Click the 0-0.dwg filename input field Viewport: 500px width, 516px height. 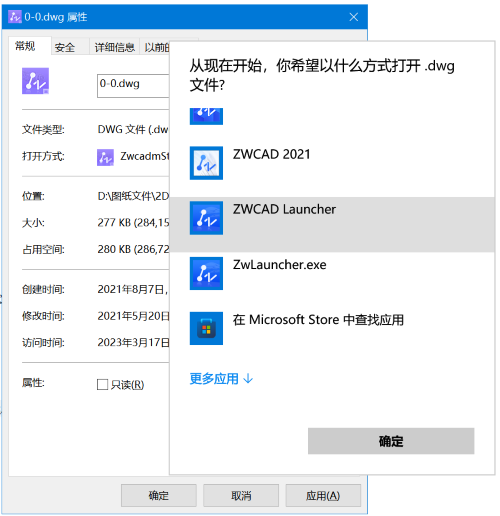pyautogui.click(x=133, y=86)
